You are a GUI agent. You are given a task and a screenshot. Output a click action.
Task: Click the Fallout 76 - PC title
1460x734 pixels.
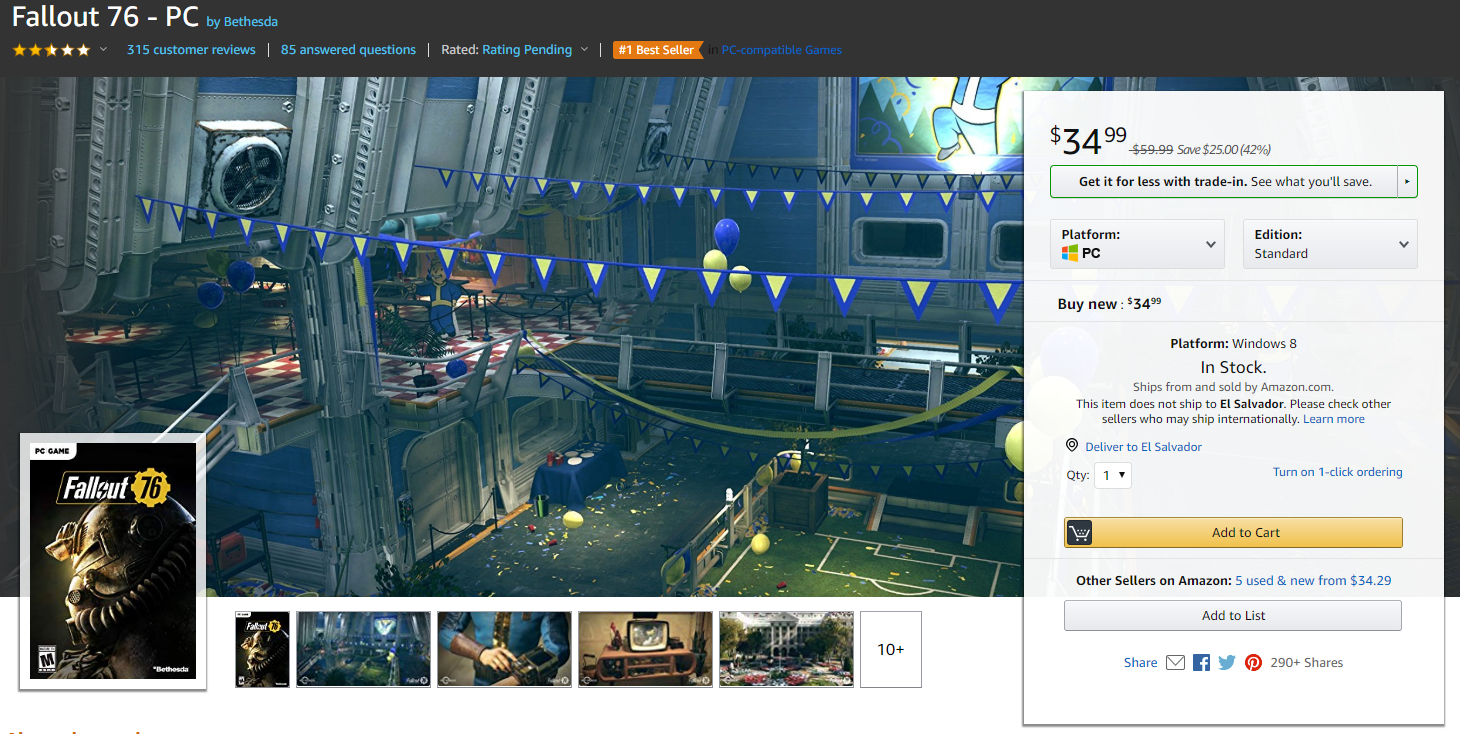[105, 17]
